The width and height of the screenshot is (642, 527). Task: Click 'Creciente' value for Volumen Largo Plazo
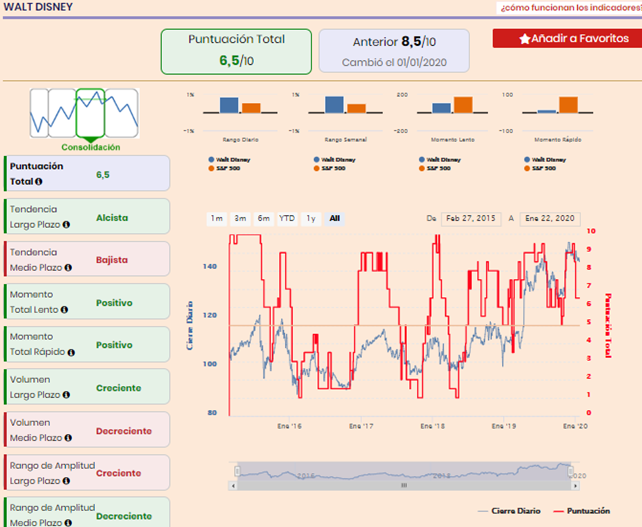pos(118,388)
